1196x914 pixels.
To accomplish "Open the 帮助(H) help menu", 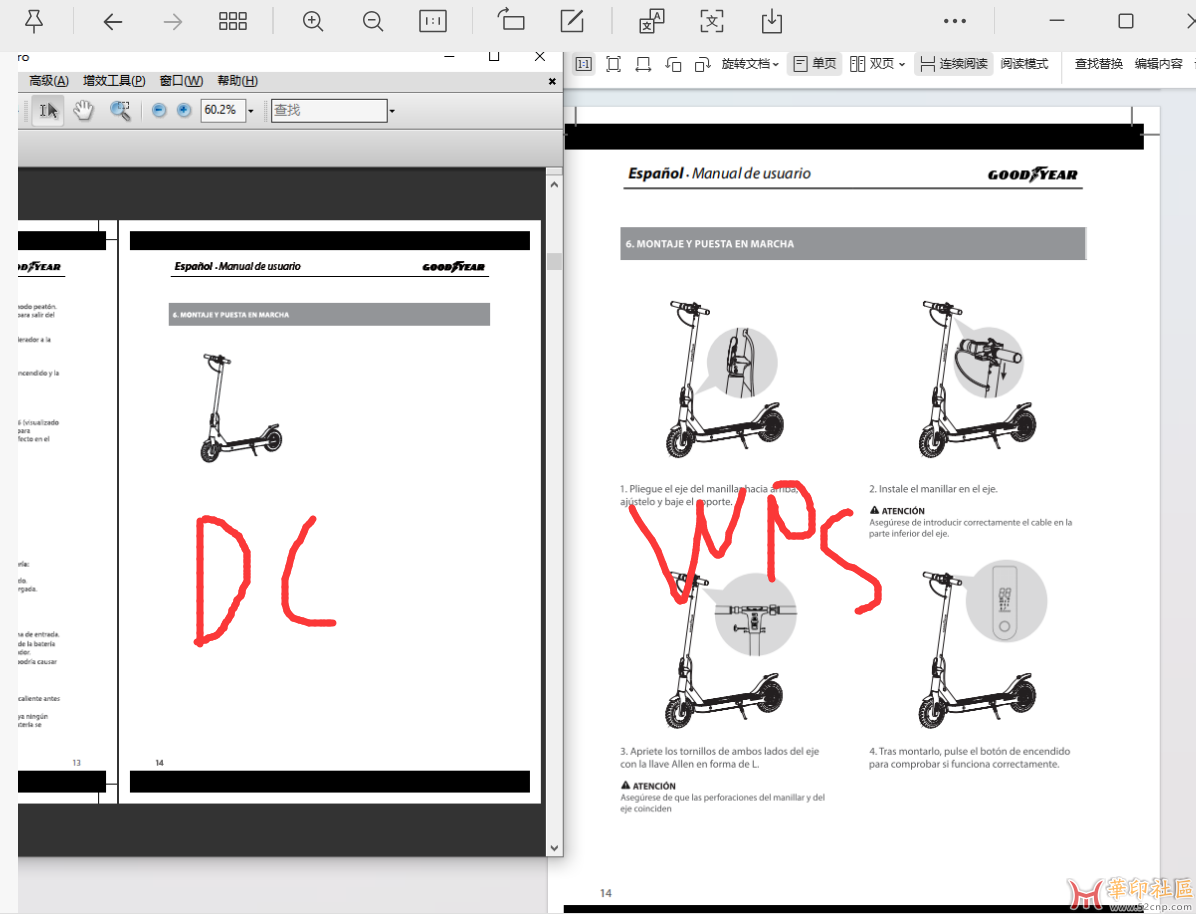I will 237,81.
